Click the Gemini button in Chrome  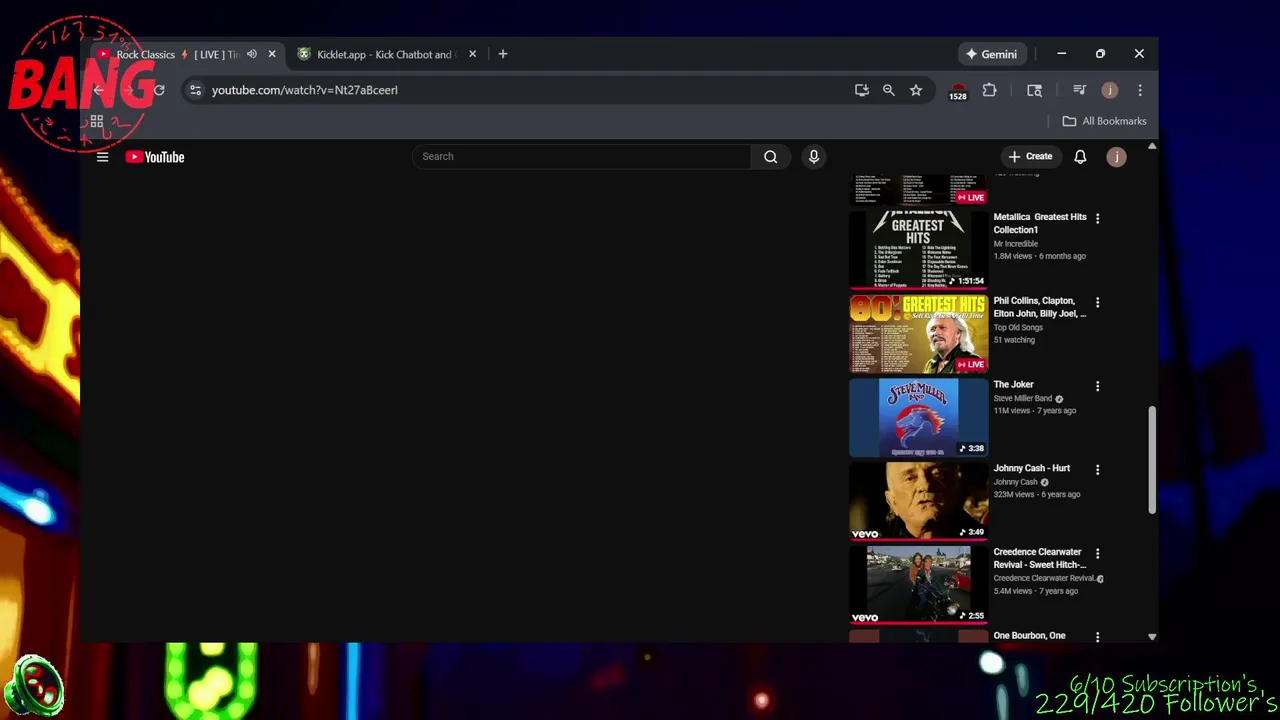[991, 54]
